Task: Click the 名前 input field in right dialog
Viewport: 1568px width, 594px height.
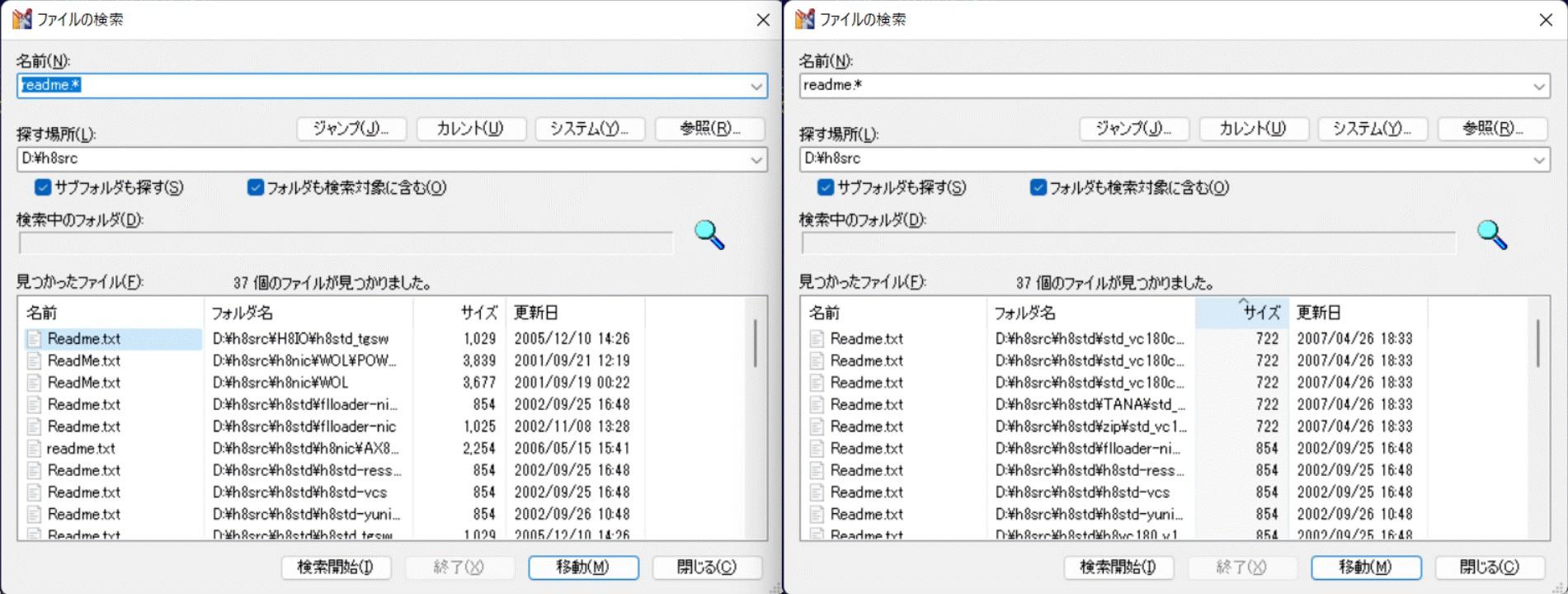Action: (1163, 86)
